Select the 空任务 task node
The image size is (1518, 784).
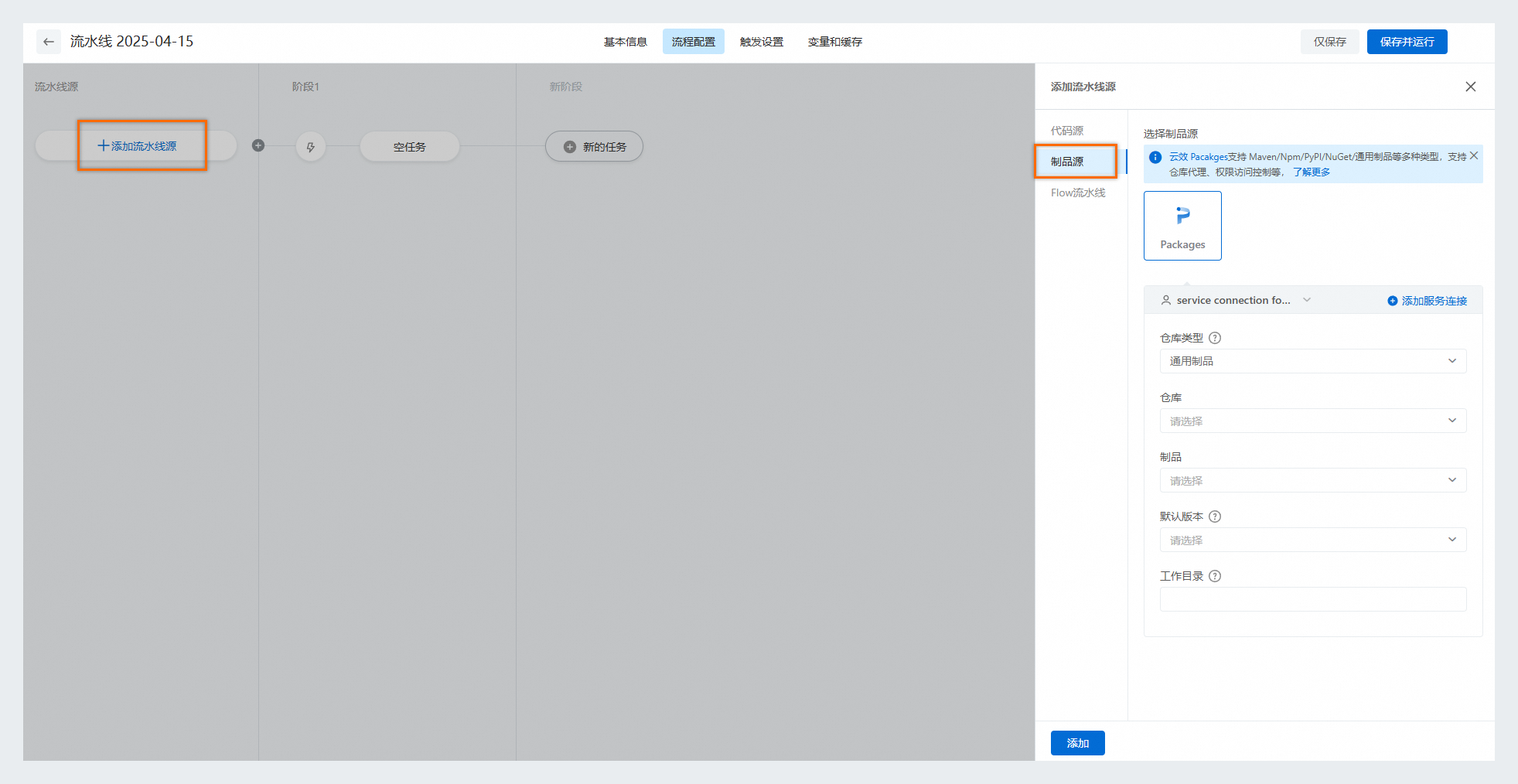pos(410,147)
